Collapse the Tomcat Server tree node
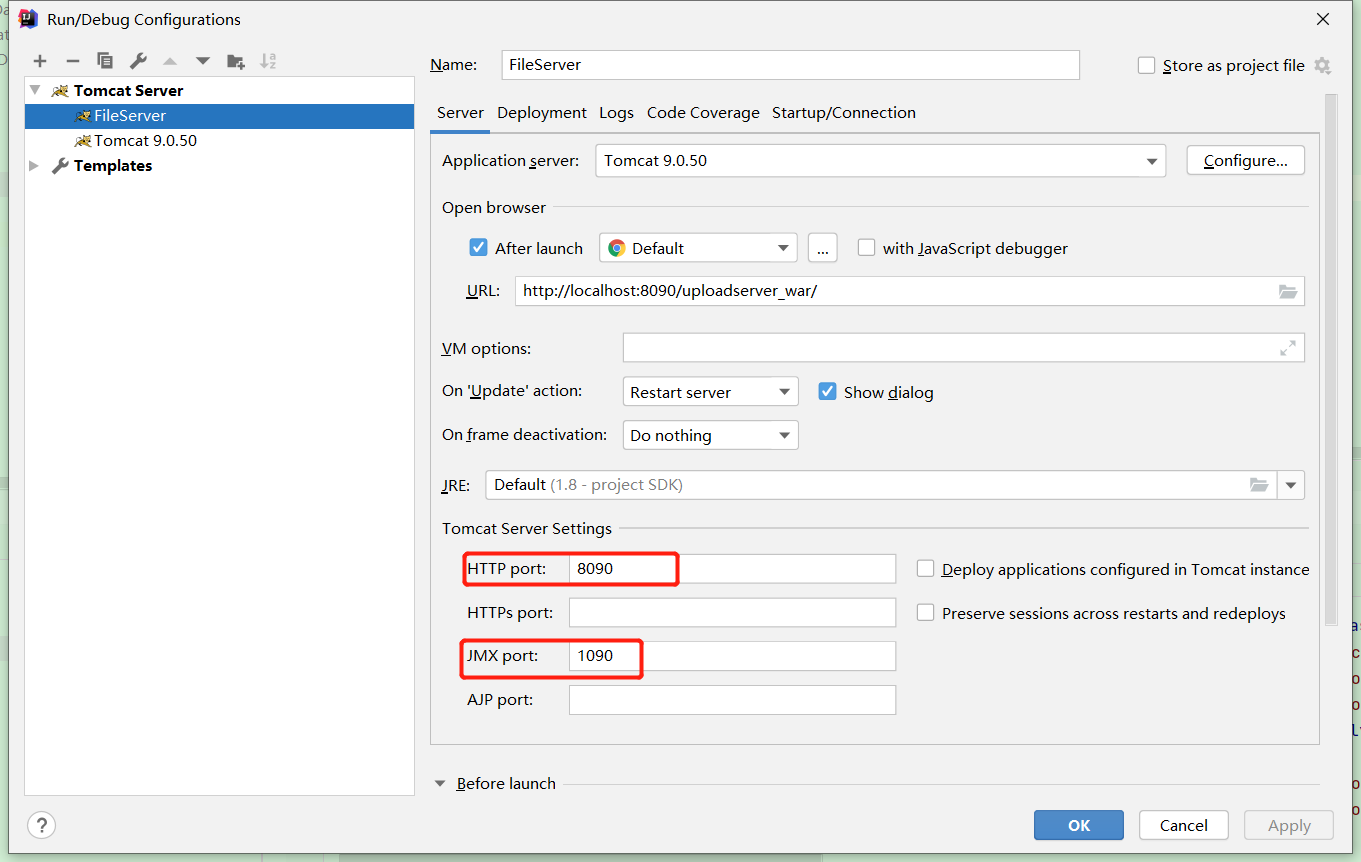The width and height of the screenshot is (1361, 862). [35, 90]
